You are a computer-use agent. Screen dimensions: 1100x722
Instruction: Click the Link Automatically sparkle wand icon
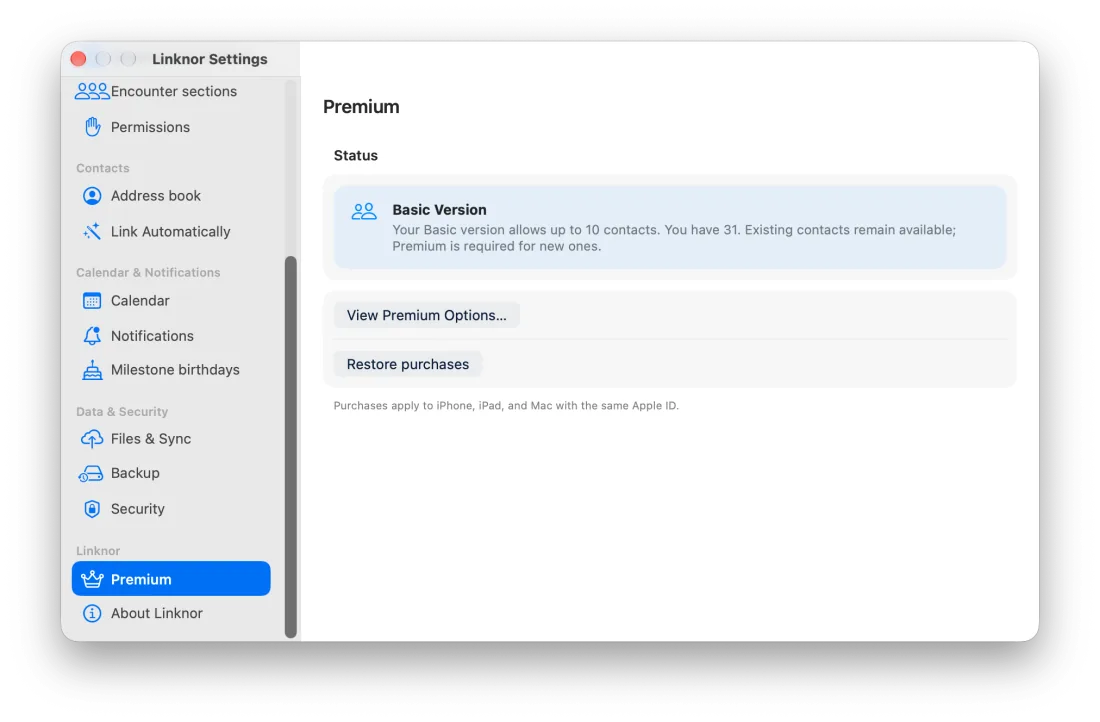pyautogui.click(x=92, y=232)
